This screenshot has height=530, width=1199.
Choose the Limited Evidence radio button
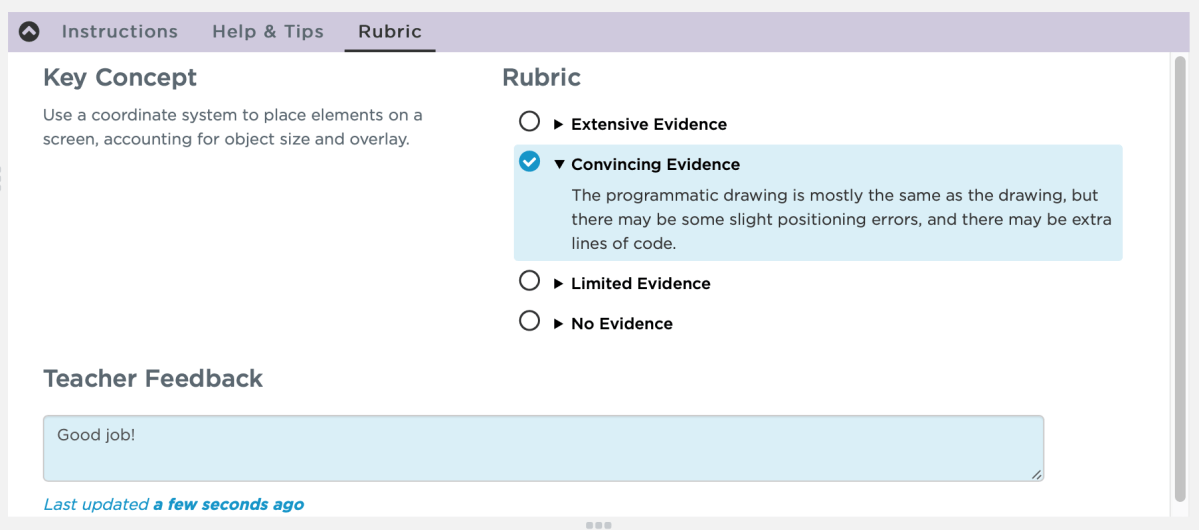coord(529,282)
